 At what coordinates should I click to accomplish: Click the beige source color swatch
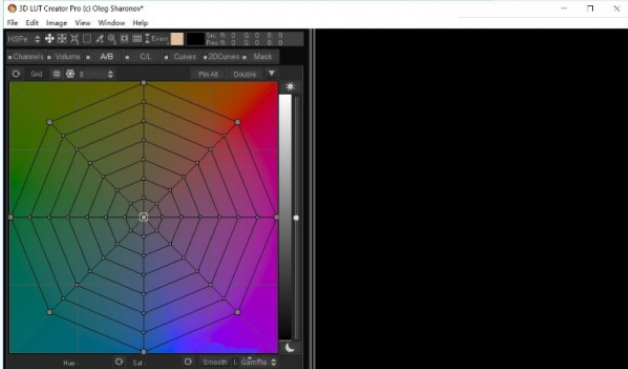177,39
